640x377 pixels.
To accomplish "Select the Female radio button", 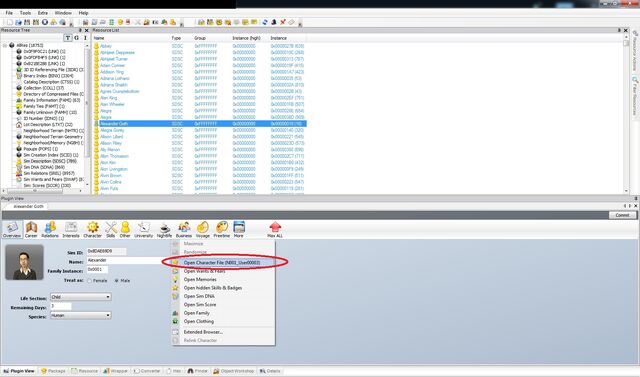I will point(89,281).
